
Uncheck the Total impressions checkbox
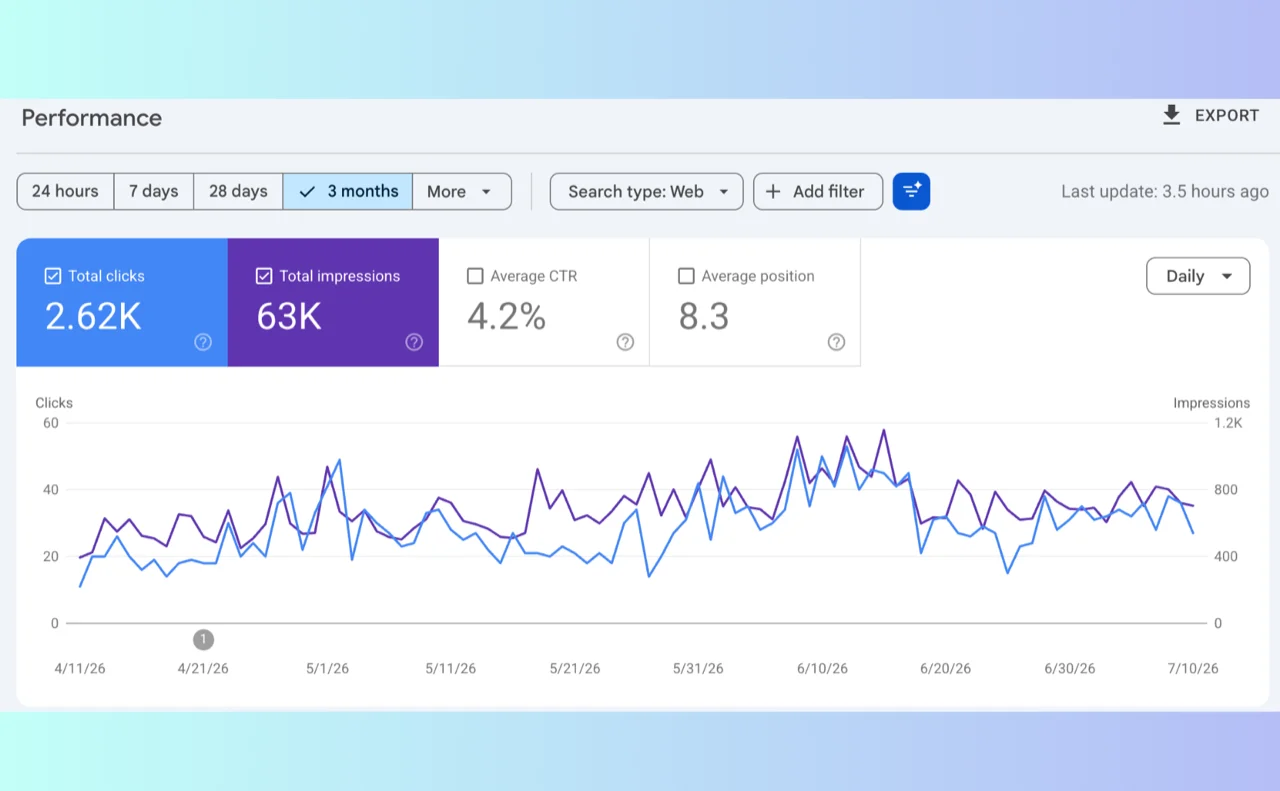264,276
